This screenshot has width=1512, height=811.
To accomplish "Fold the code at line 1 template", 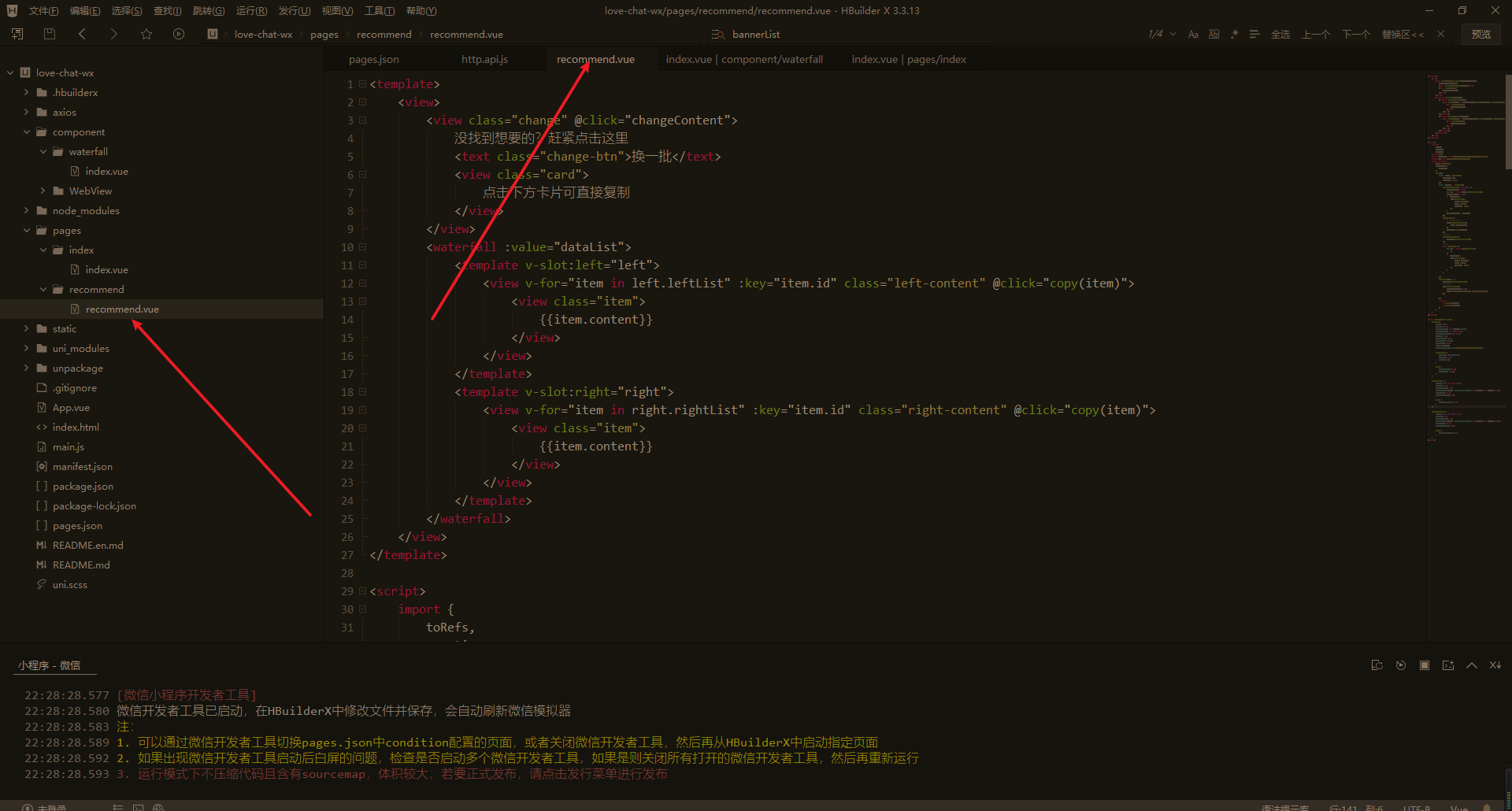I will pos(363,83).
